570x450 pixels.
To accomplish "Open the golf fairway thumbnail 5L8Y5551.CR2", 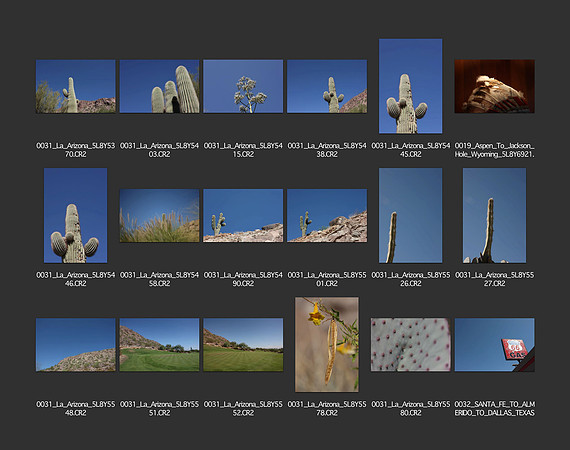I will pyautogui.click(x=160, y=345).
